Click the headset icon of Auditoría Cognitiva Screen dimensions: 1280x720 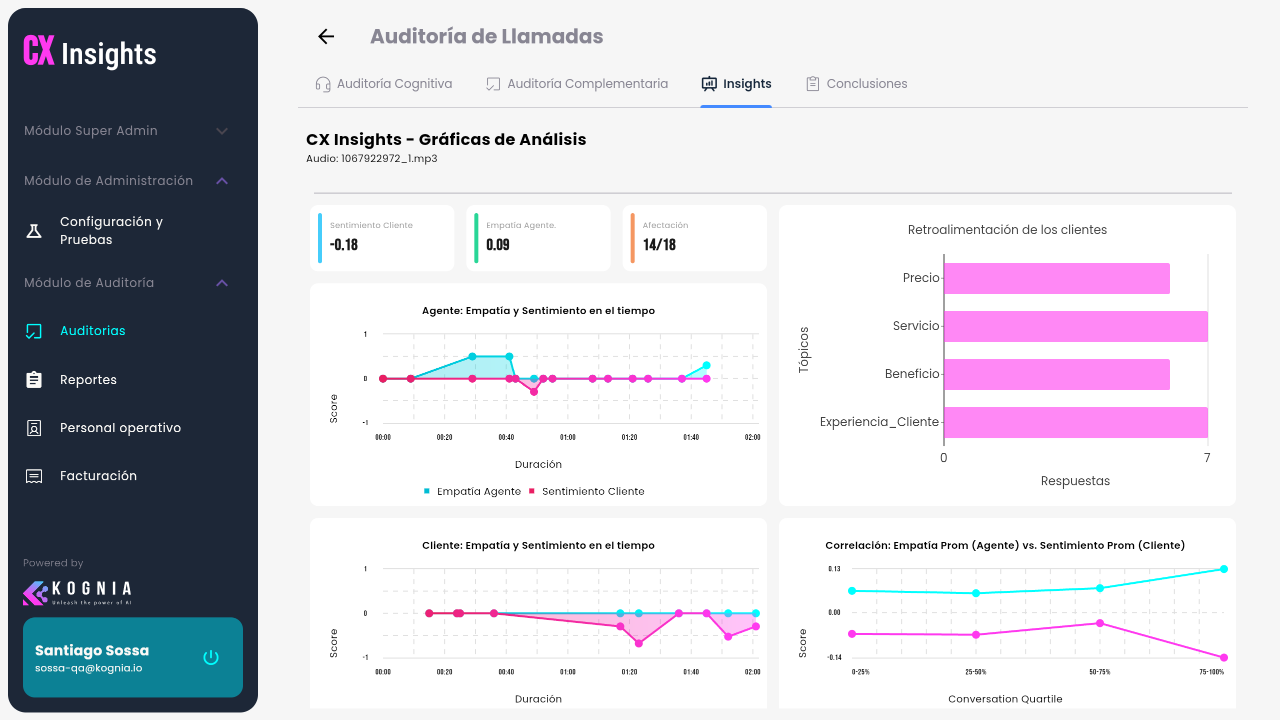[323, 84]
